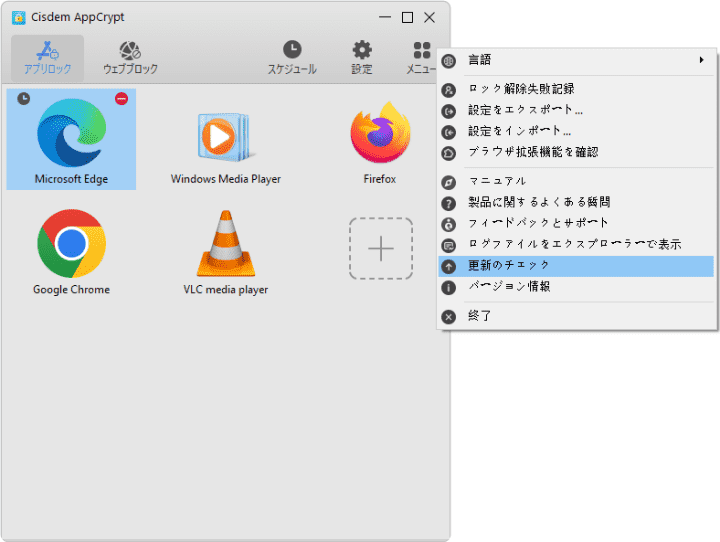720x542 pixels.
Task: Click the Cisdem AppCrypt title bar icon
Action: [x=18, y=17]
